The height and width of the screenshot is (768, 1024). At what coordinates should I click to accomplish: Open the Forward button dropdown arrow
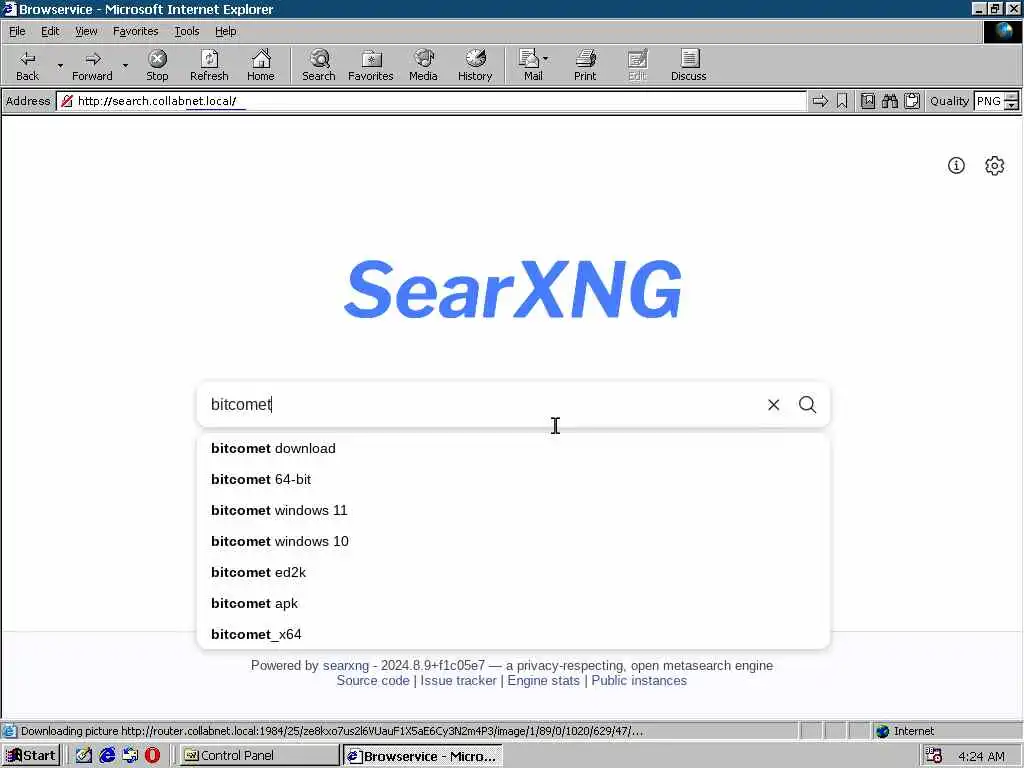pyautogui.click(x=125, y=65)
